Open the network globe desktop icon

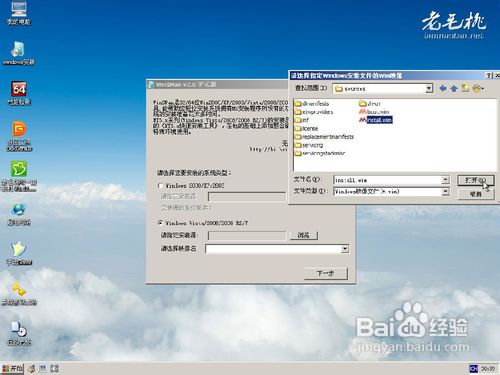point(19,214)
